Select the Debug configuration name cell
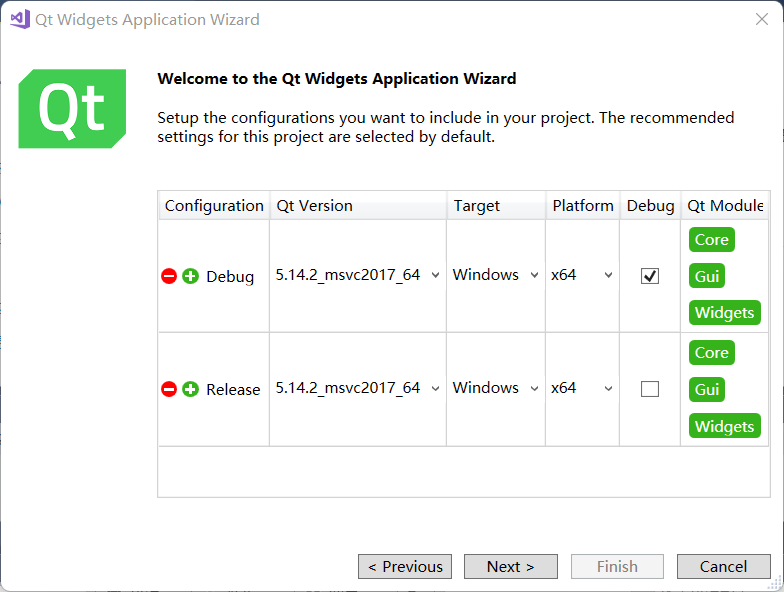 coord(230,276)
